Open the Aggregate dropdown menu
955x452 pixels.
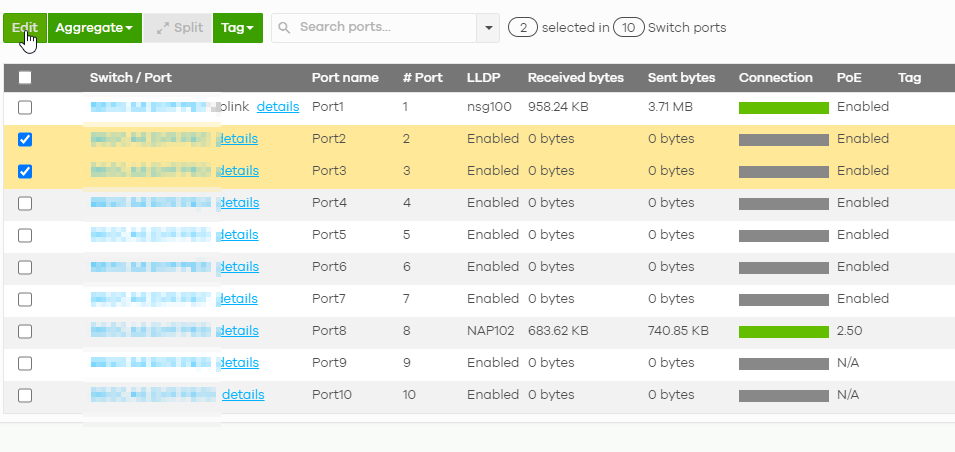(x=94, y=28)
